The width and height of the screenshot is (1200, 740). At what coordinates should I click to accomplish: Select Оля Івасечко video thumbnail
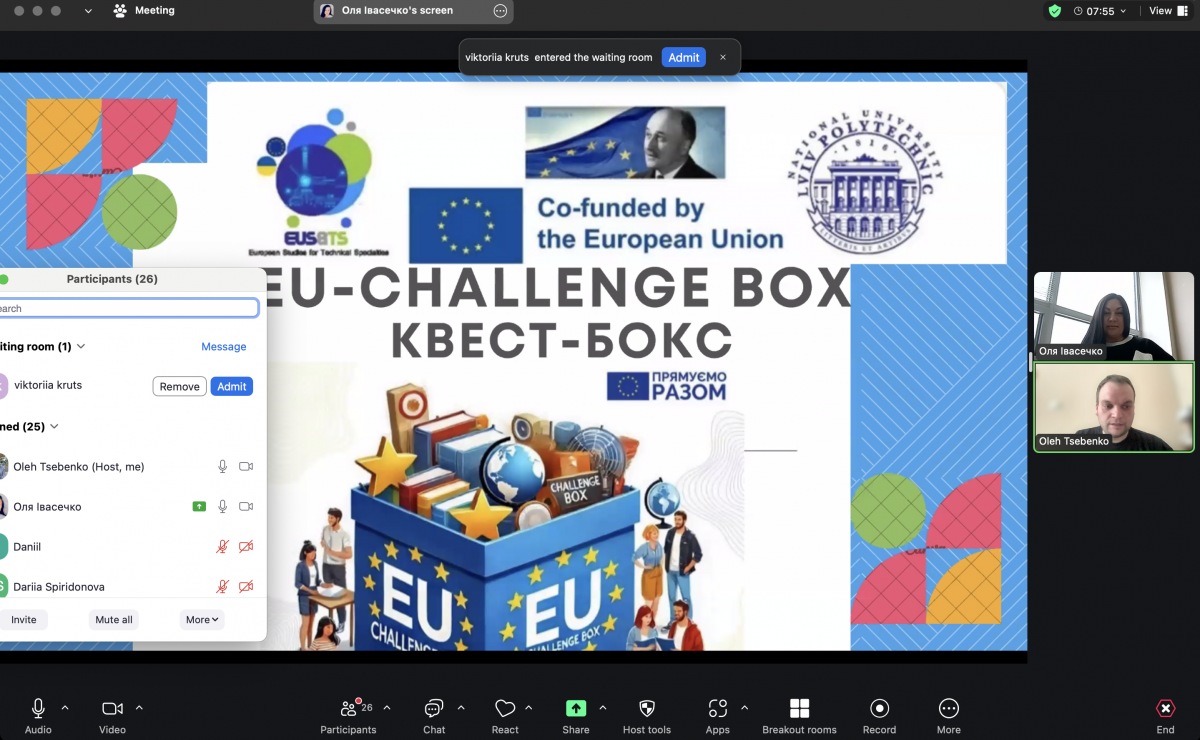(x=1113, y=316)
